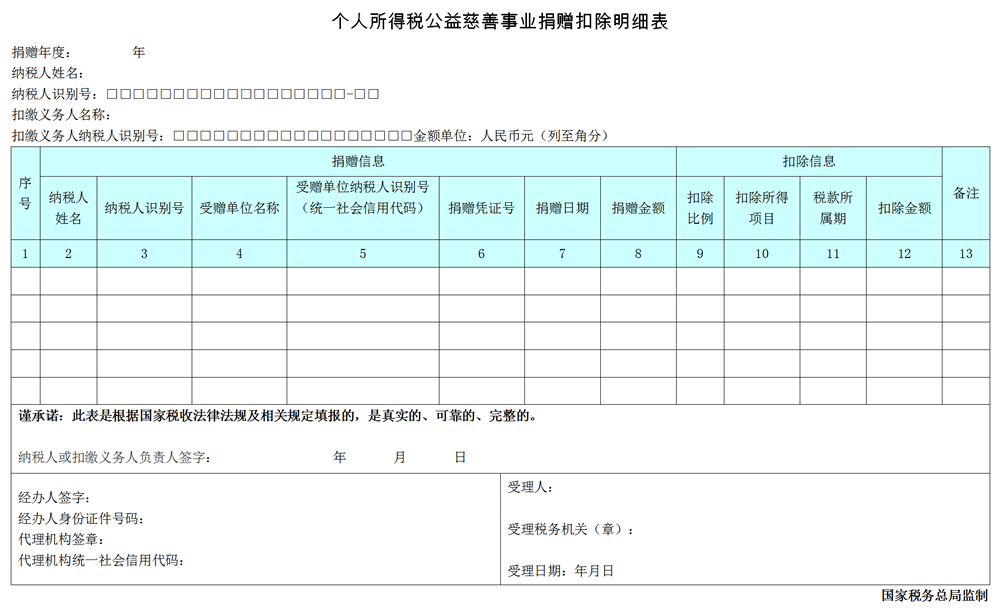
Task: Click the 受理税务机关（章） field
Action: [x=570, y=530]
